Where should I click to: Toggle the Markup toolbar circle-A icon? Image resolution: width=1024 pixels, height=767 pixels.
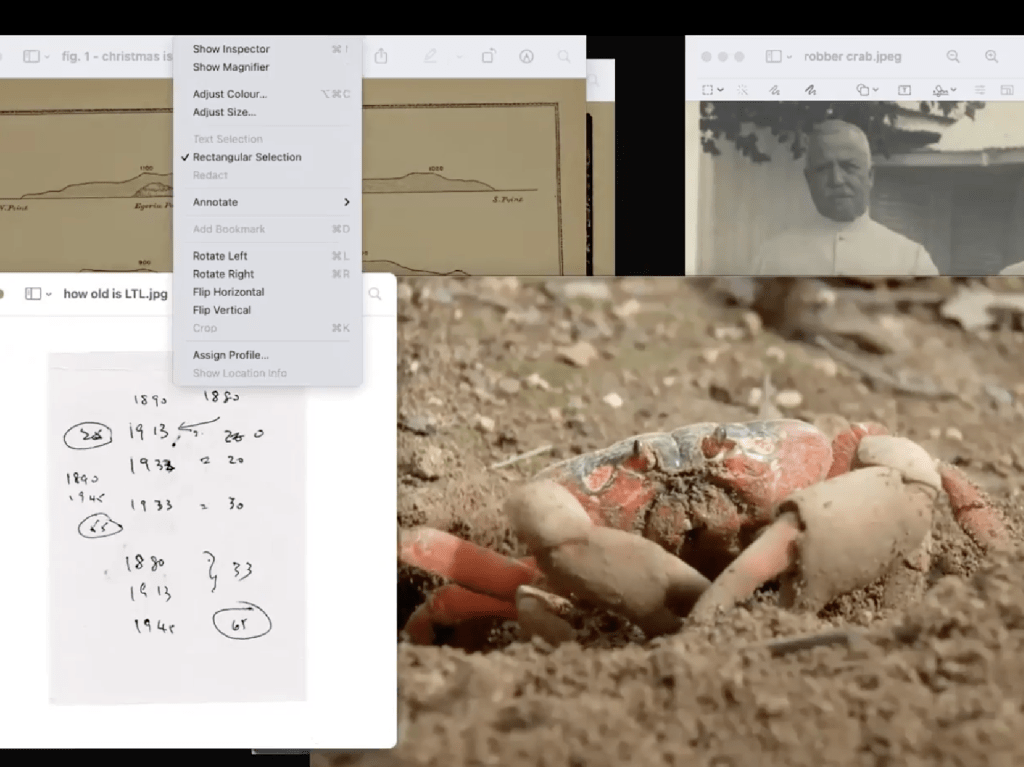[526, 57]
